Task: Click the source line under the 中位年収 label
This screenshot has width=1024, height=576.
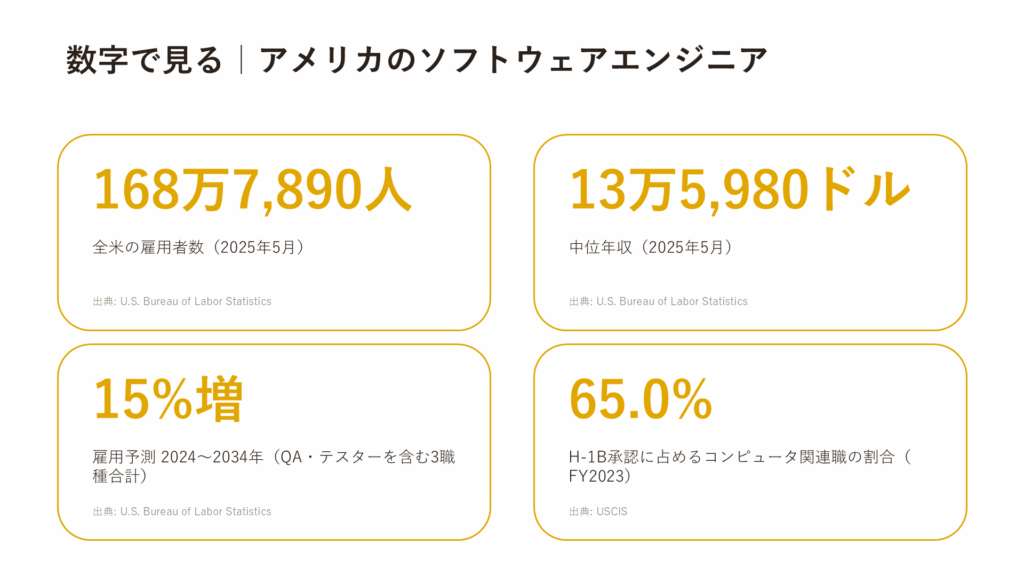Action: [658, 301]
